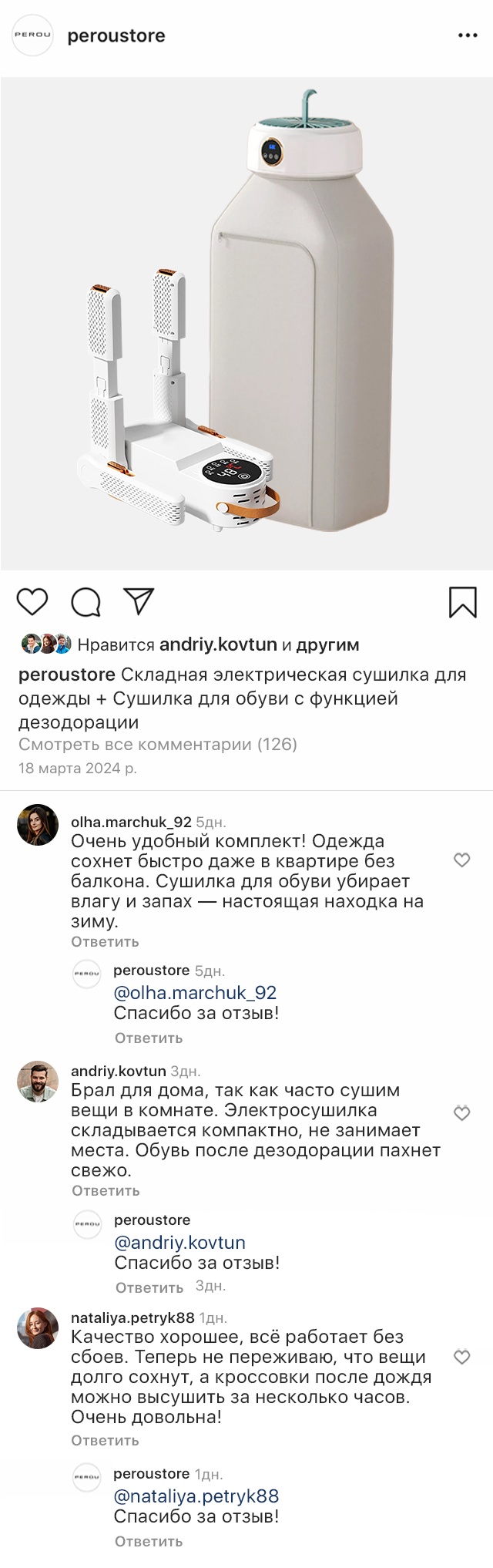Image resolution: width=493 pixels, height=1568 pixels.
Task: Like olha.marchuk_92's comment
Action: pos(461,860)
